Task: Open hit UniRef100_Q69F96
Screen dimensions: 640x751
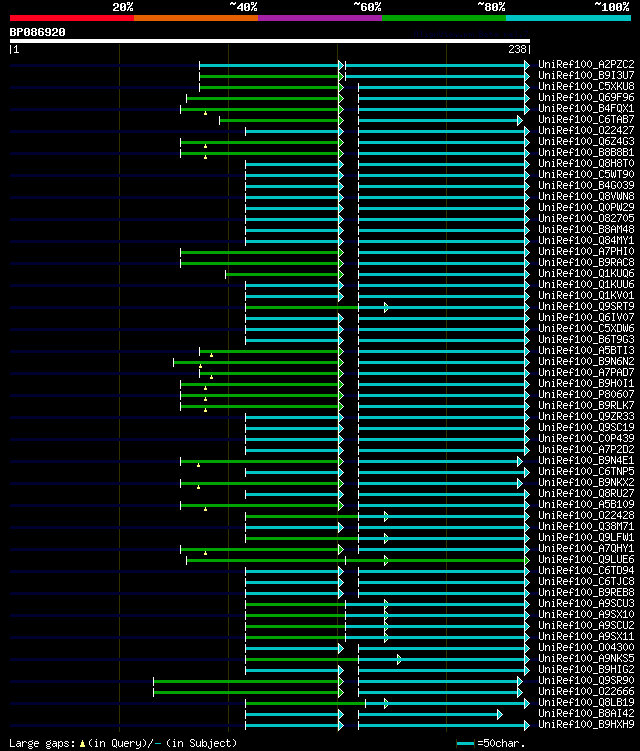Action: pos(586,97)
